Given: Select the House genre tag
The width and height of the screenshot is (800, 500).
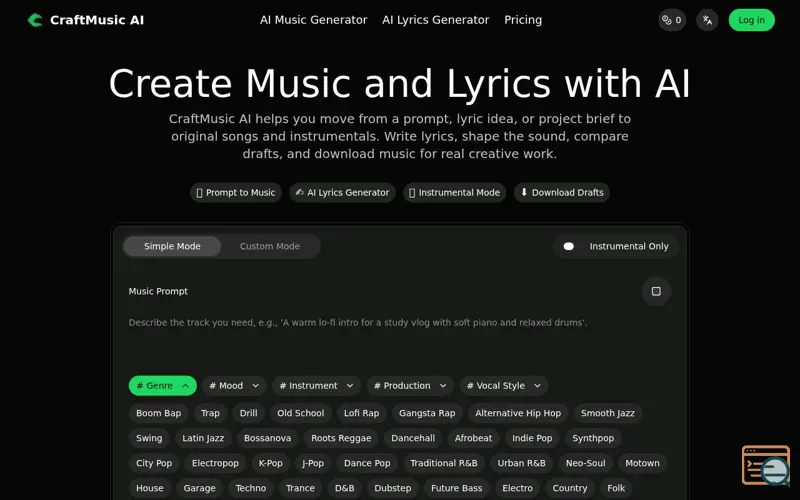Looking at the screenshot, I should click(x=149, y=488).
